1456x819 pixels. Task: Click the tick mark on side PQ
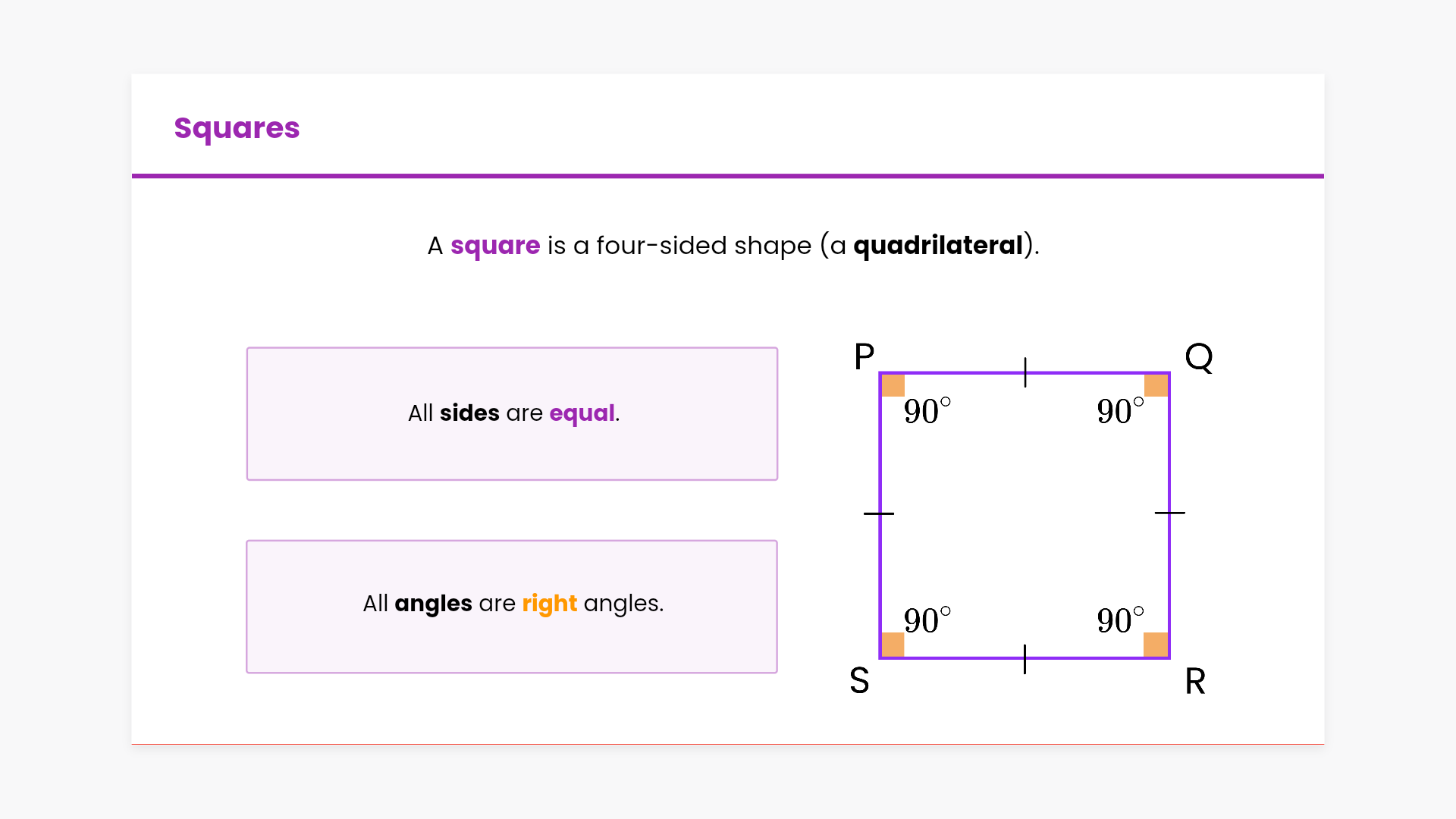tap(1025, 372)
